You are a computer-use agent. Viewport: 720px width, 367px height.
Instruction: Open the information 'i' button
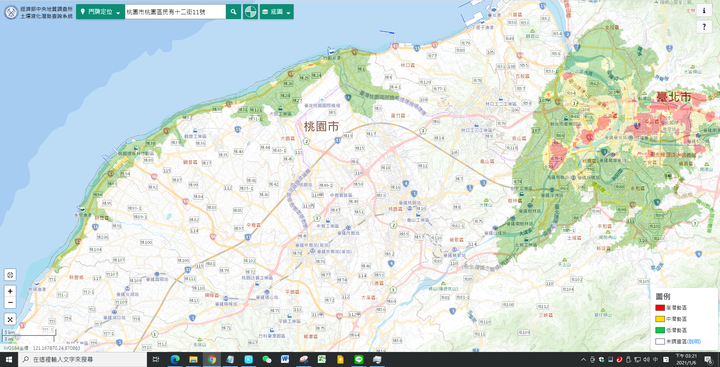point(704,11)
